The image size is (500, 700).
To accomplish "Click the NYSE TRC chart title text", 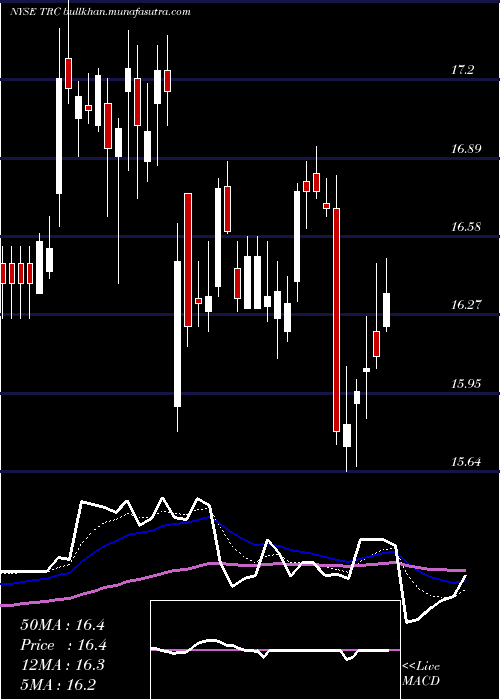I will point(100,11).
